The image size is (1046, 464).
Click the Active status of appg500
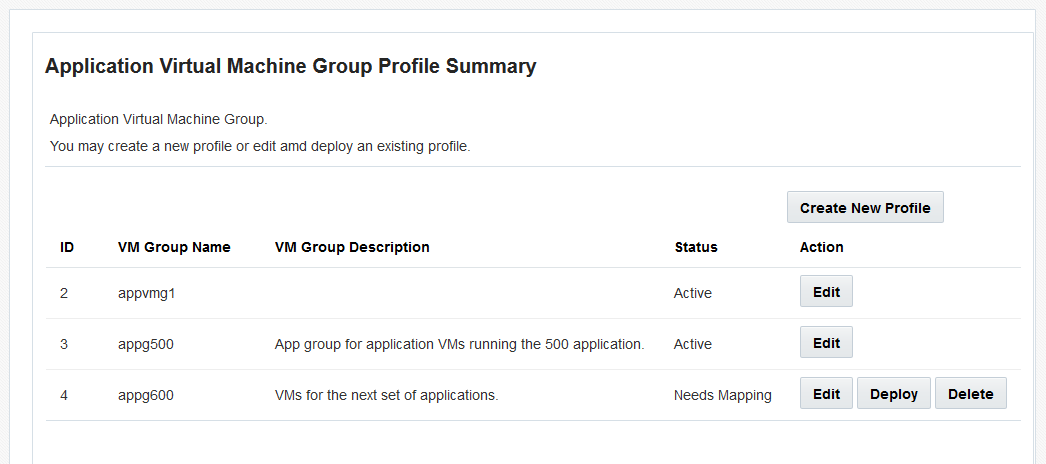(x=693, y=344)
